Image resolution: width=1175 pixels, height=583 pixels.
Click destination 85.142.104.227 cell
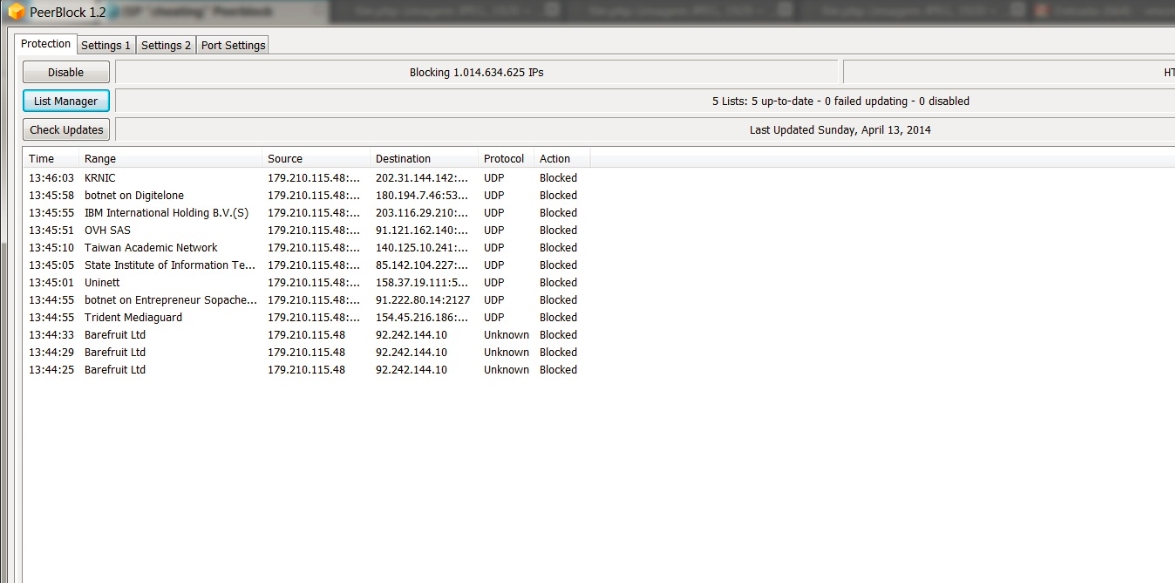point(422,265)
